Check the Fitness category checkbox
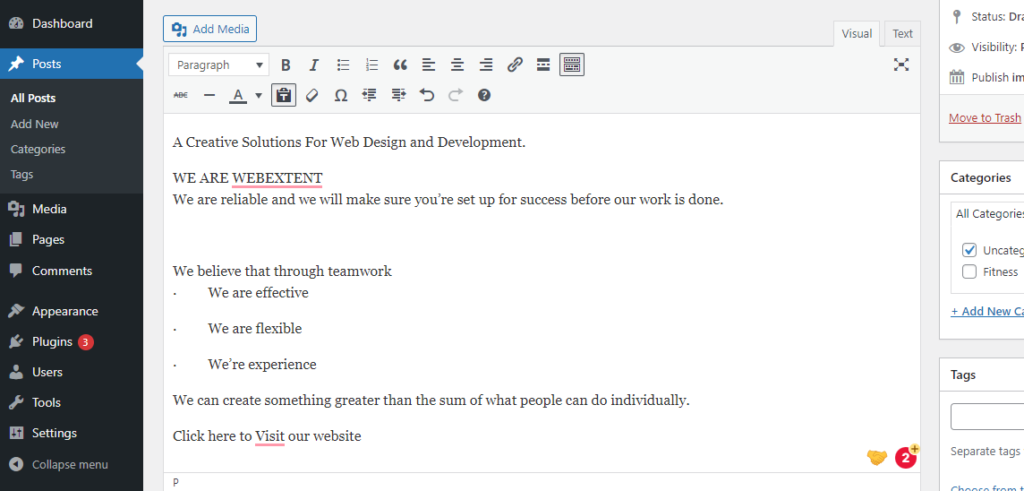Viewport: 1024px width, 491px height. (969, 272)
